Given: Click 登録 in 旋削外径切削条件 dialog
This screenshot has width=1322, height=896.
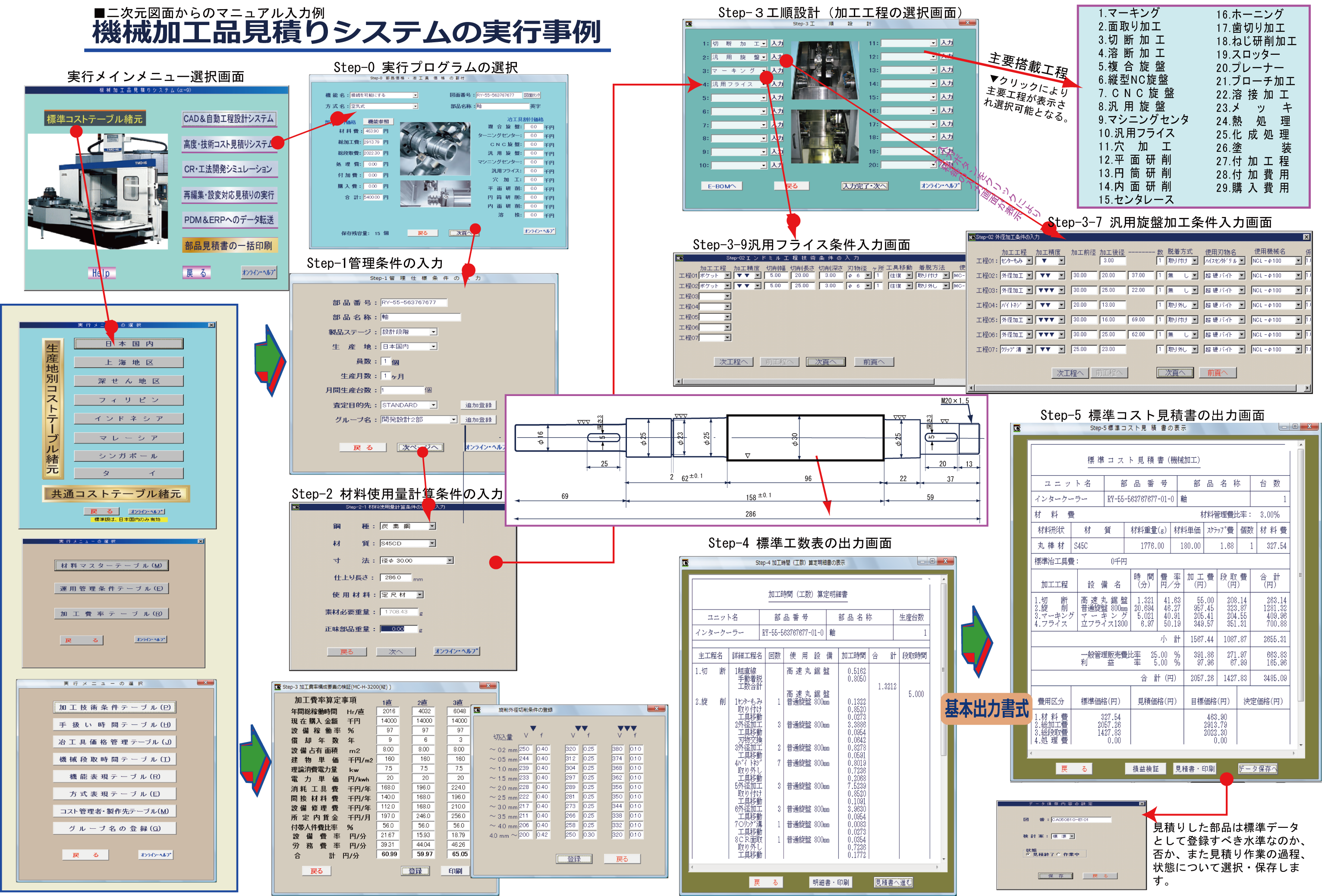Looking at the screenshot, I should point(574,859).
